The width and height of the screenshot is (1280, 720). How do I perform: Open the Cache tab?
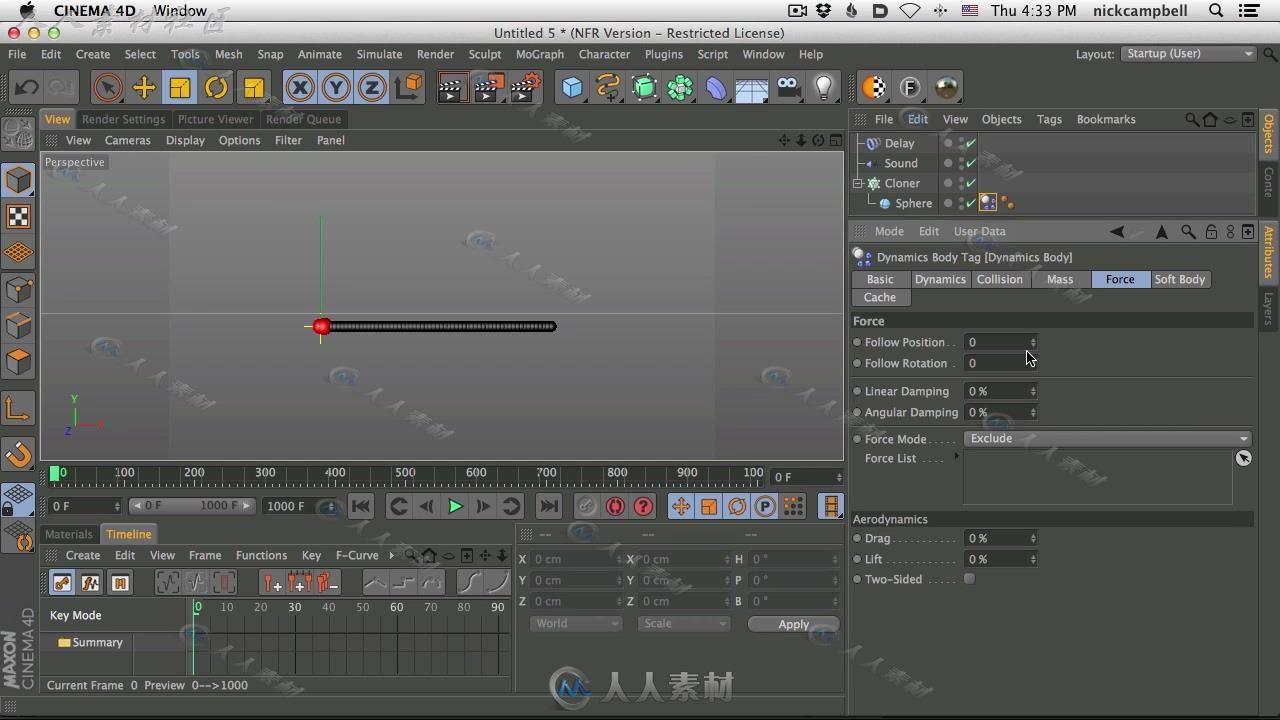tap(880, 297)
